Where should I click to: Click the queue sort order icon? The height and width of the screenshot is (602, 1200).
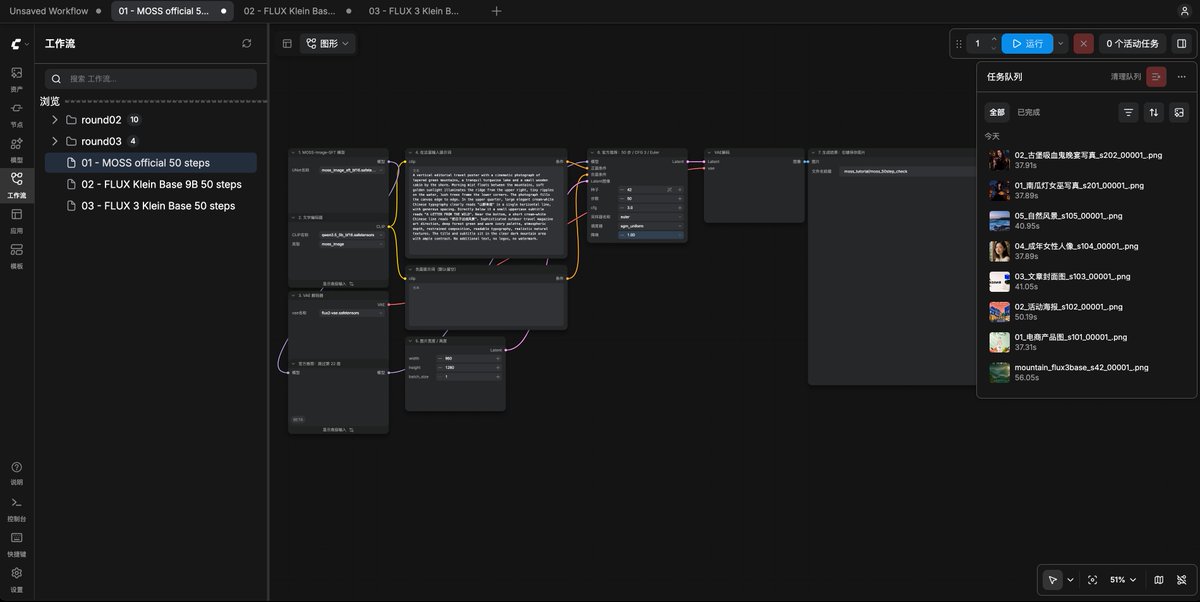1154,113
